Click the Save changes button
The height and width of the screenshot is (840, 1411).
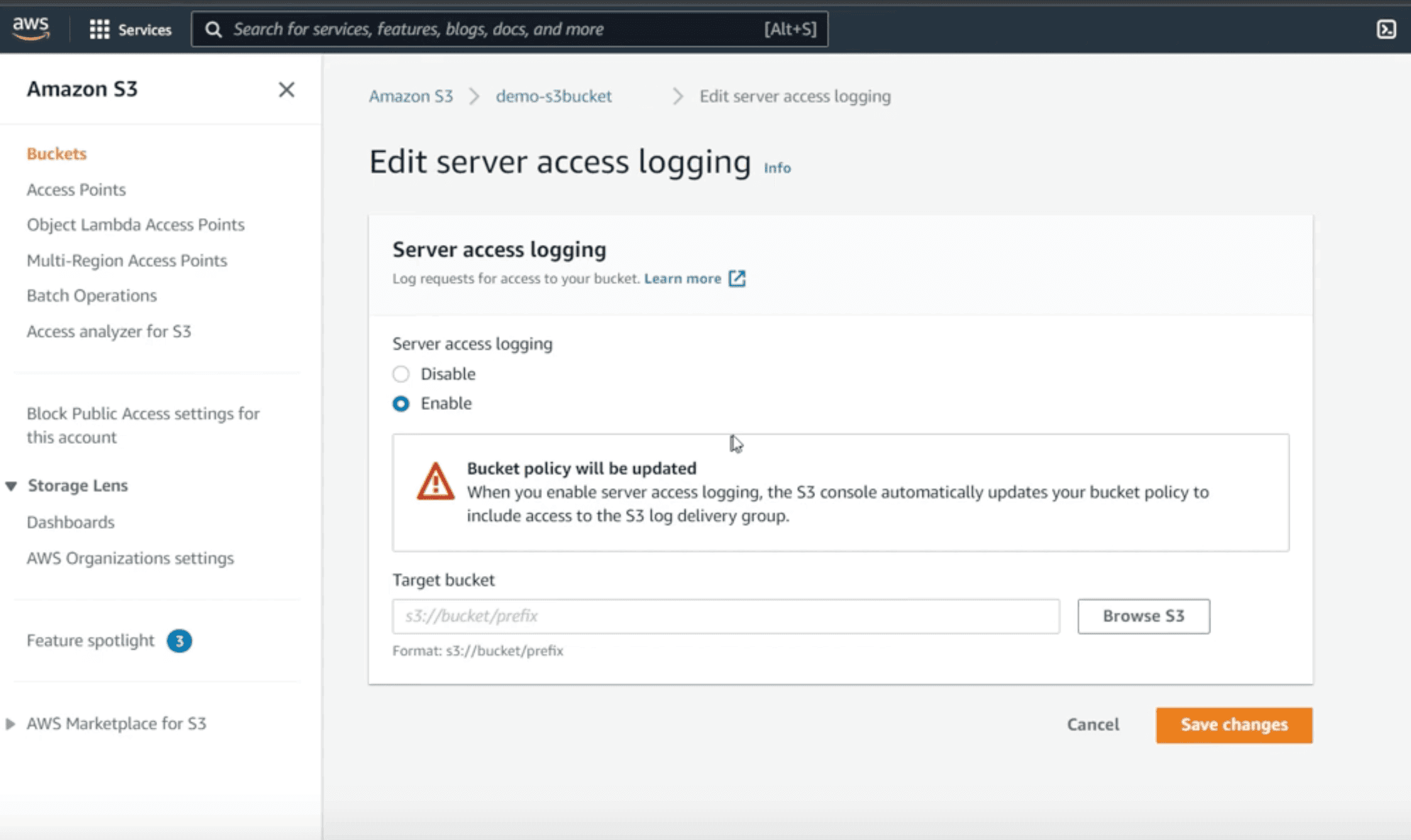pyautogui.click(x=1233, y=725)
